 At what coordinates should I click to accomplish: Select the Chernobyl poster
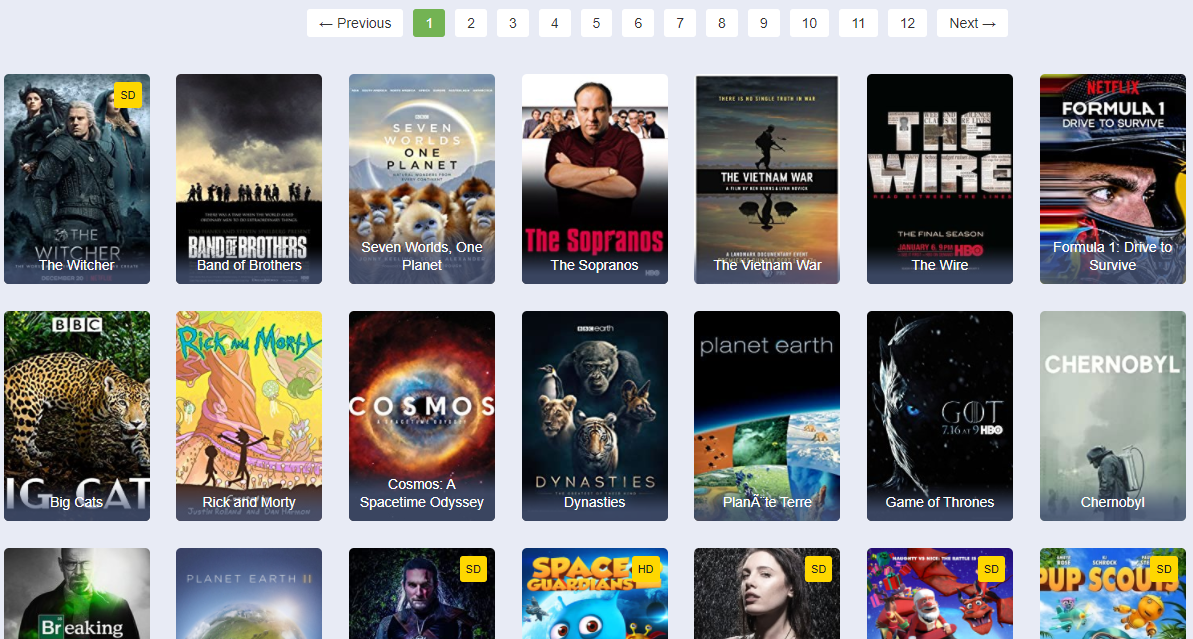point(1113,415)
